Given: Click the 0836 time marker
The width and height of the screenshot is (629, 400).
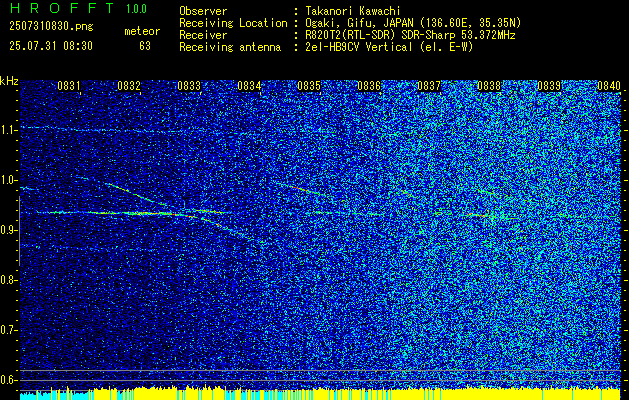Looking at the screenshot, I should 369,85.
